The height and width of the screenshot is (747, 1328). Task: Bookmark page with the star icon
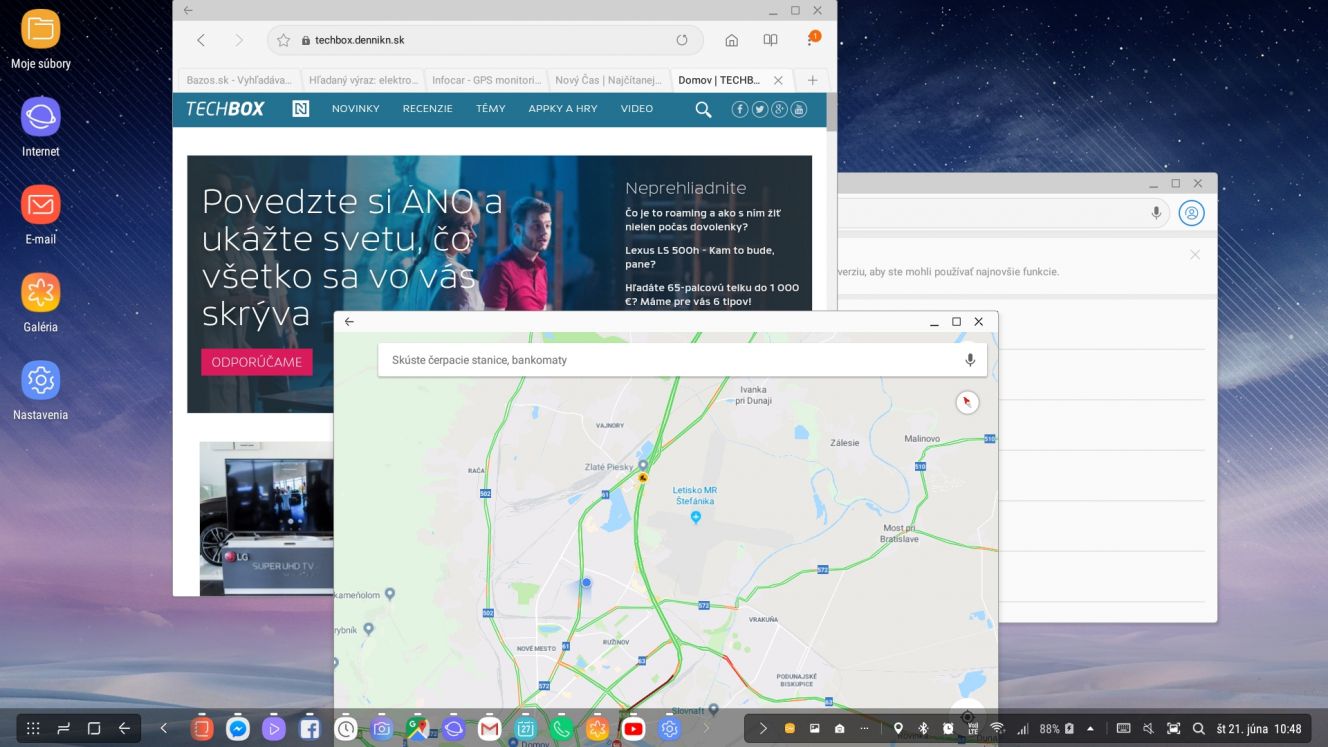click(x=283, y=40)
